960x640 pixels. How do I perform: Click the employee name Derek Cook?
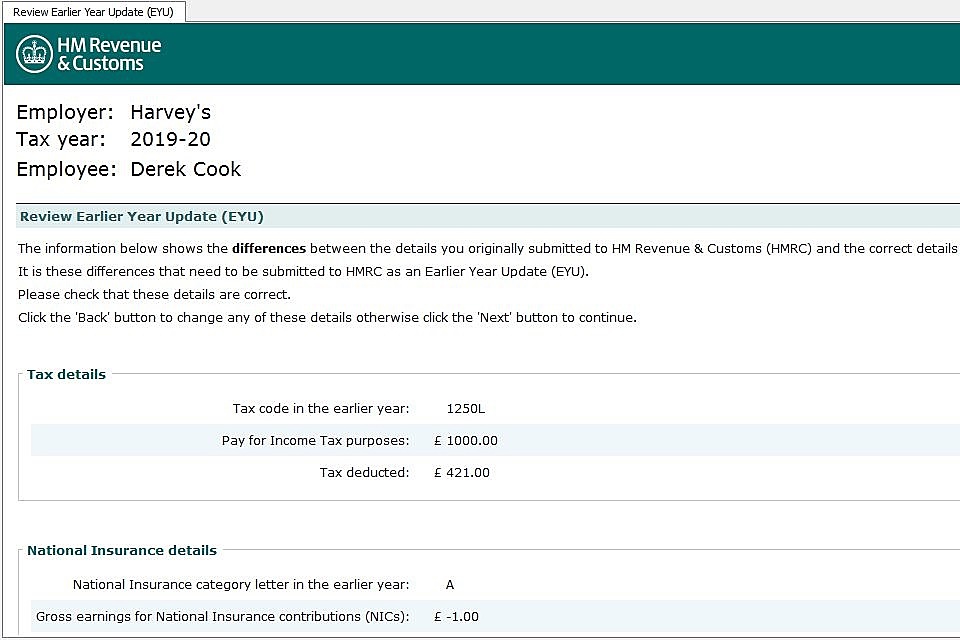pyautogui.click(x=185, y=169)
